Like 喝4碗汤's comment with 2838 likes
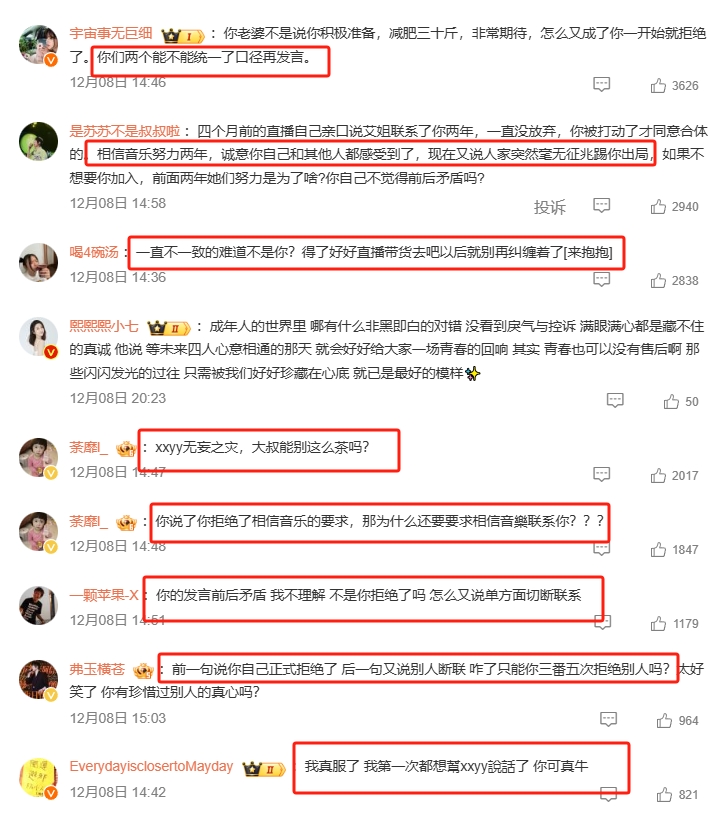This screenshot has height=817, width=727. point(658,281)
